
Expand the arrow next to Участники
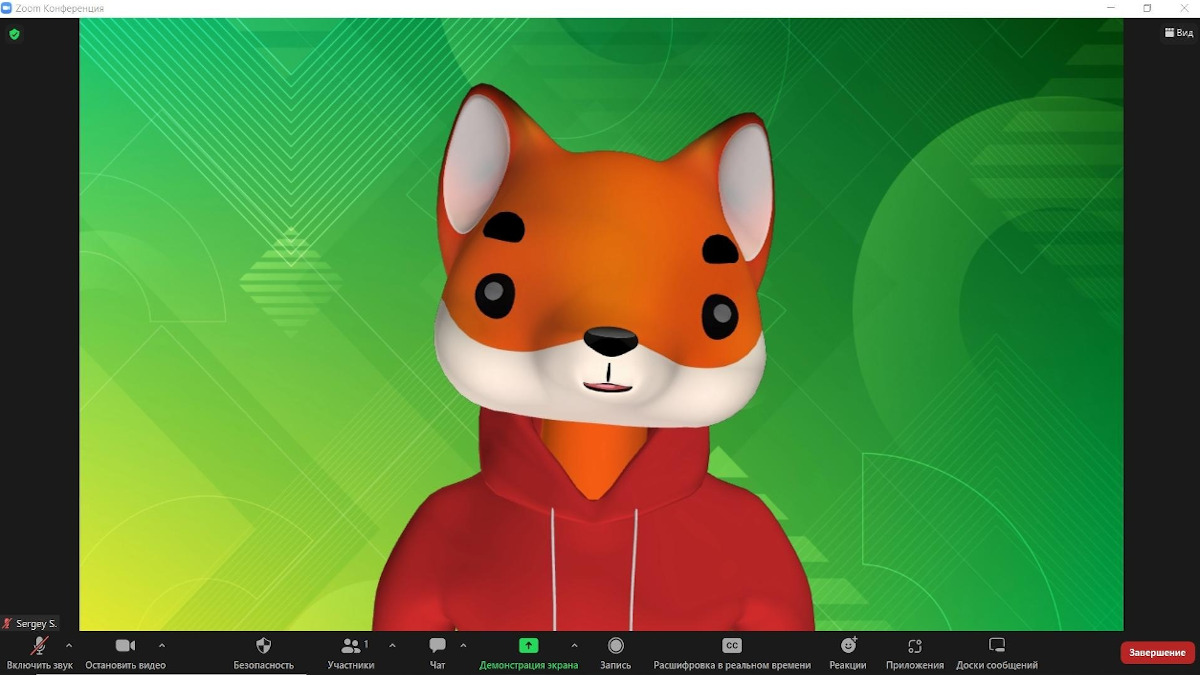(x=391, y=646)
